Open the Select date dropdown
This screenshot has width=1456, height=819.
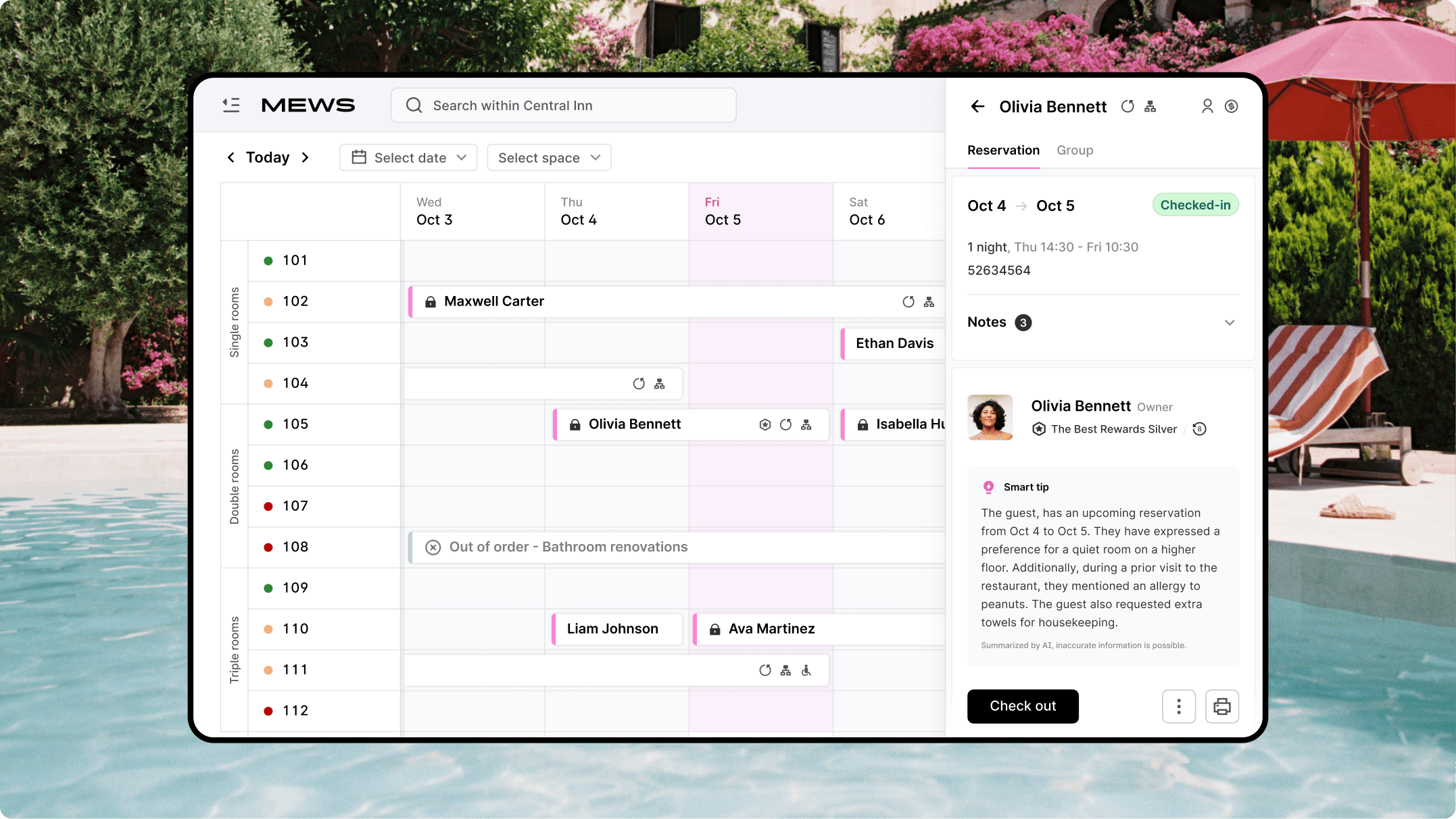click(408, 157)
